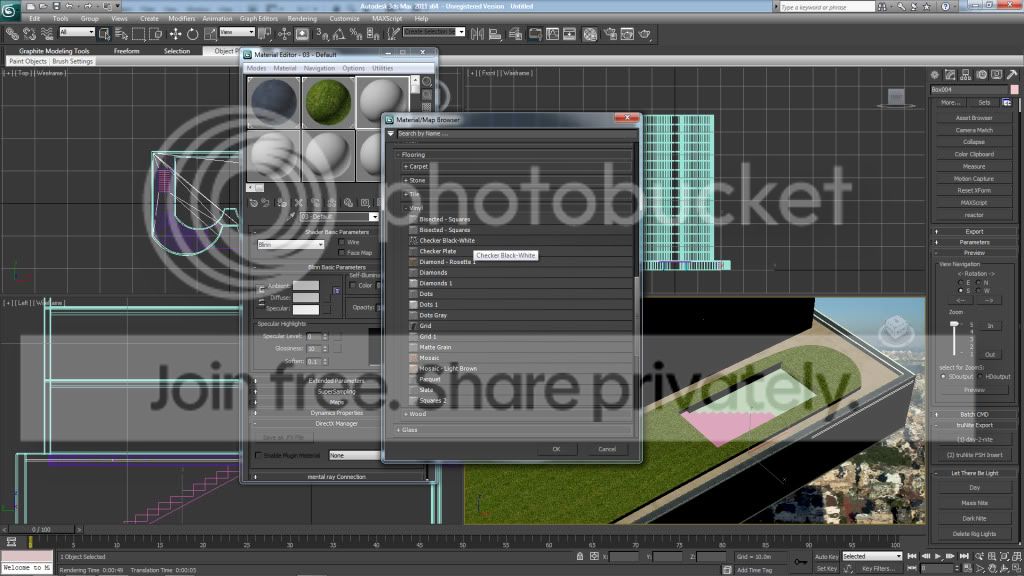Image resolution: width=1024 pixels, height=576 pixels.
Task: Click the Sample Type icon beside spheres
Action: 427,82
